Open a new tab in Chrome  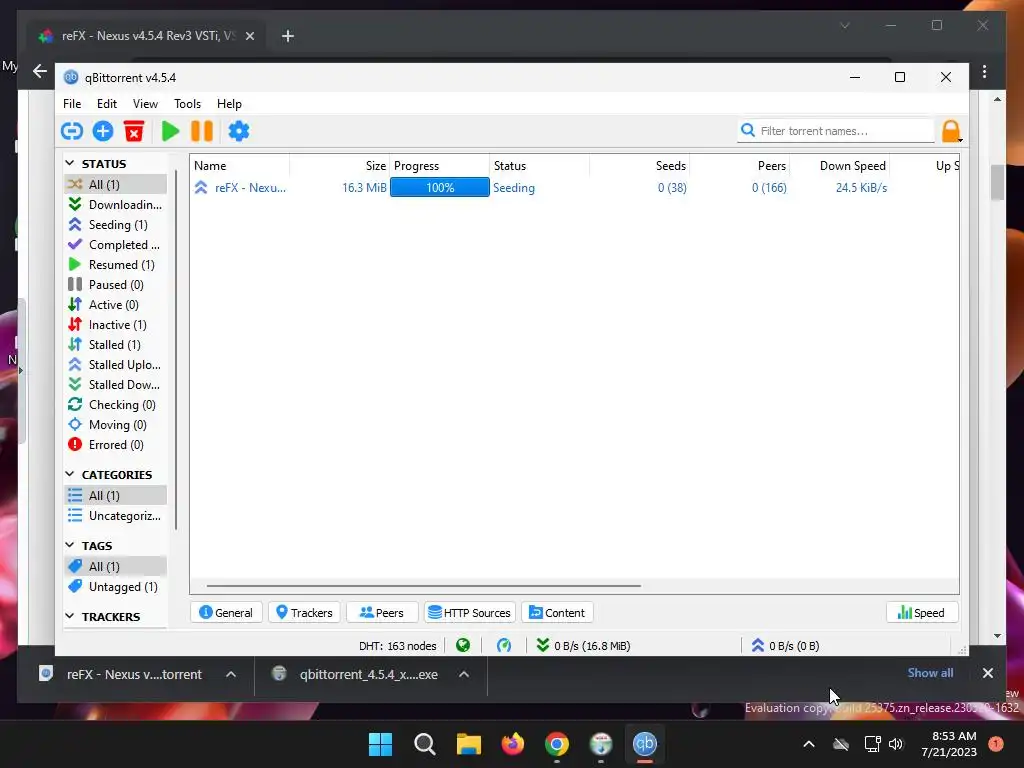pos(287,36)
